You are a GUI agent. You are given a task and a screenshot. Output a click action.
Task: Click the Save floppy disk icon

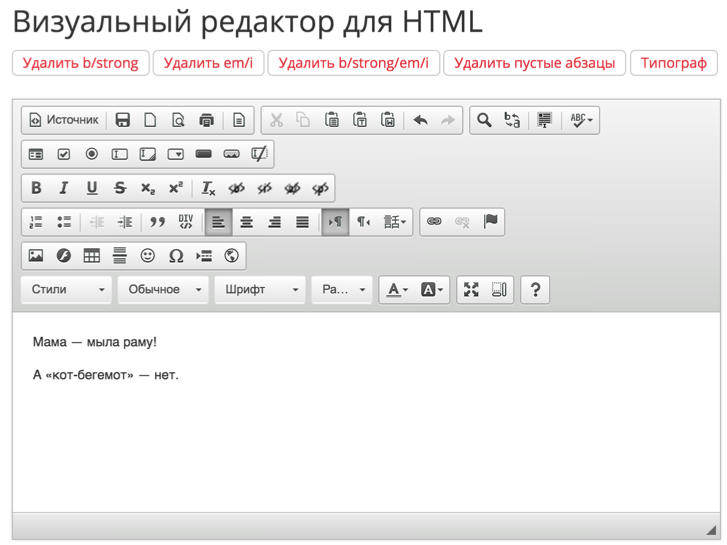pyautogui.click(x=122, y=120)
